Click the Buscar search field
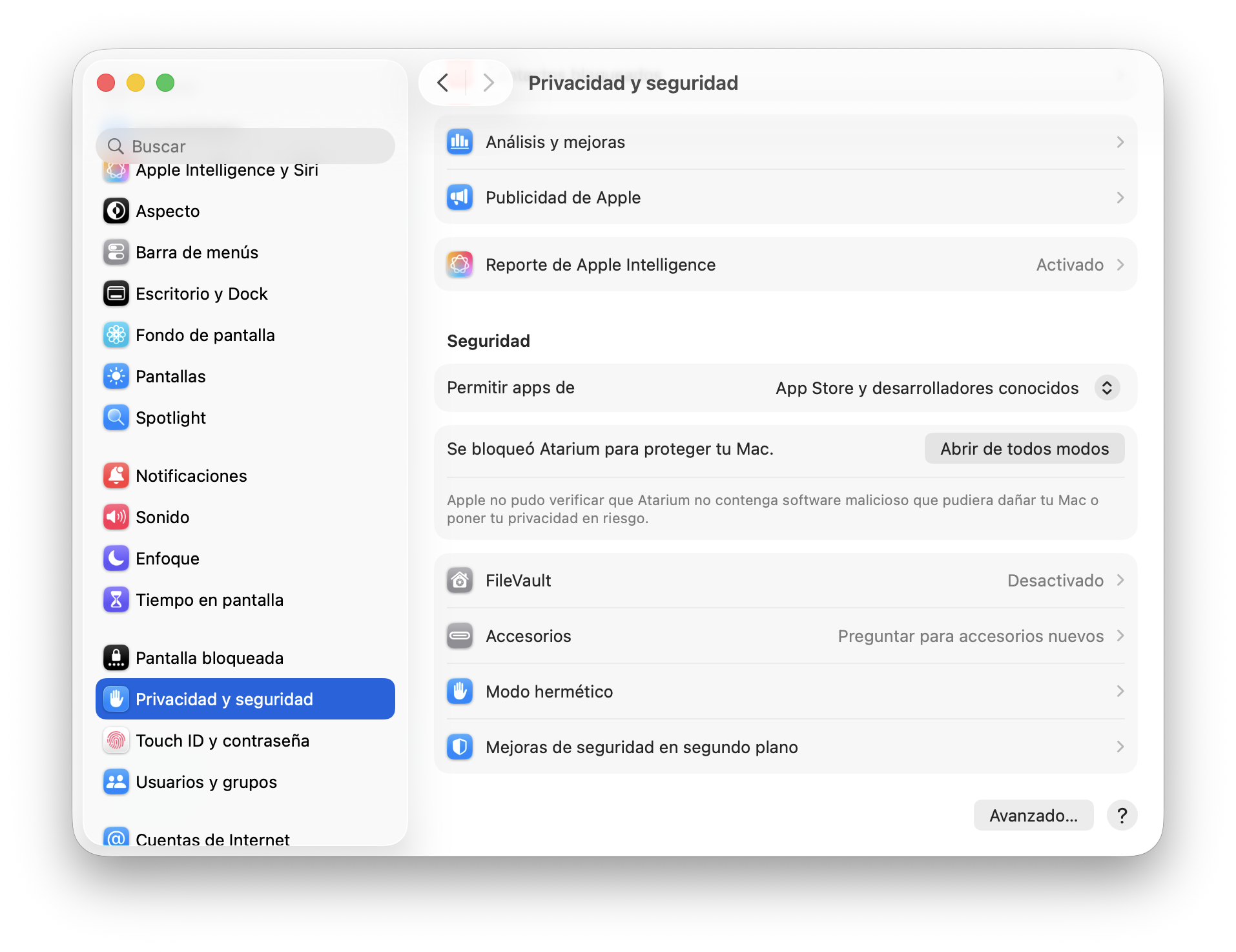 [x=245, y=146]
